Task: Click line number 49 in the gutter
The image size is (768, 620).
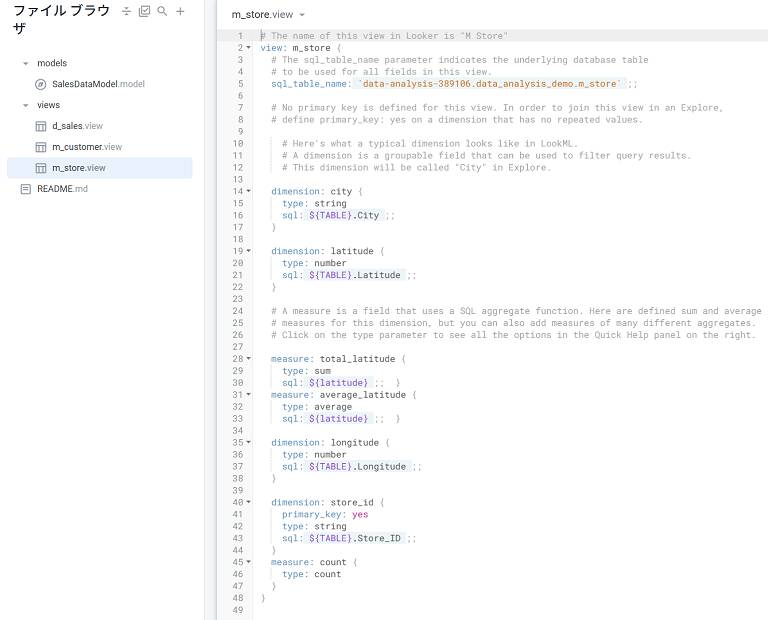Action: coord(238,610)
